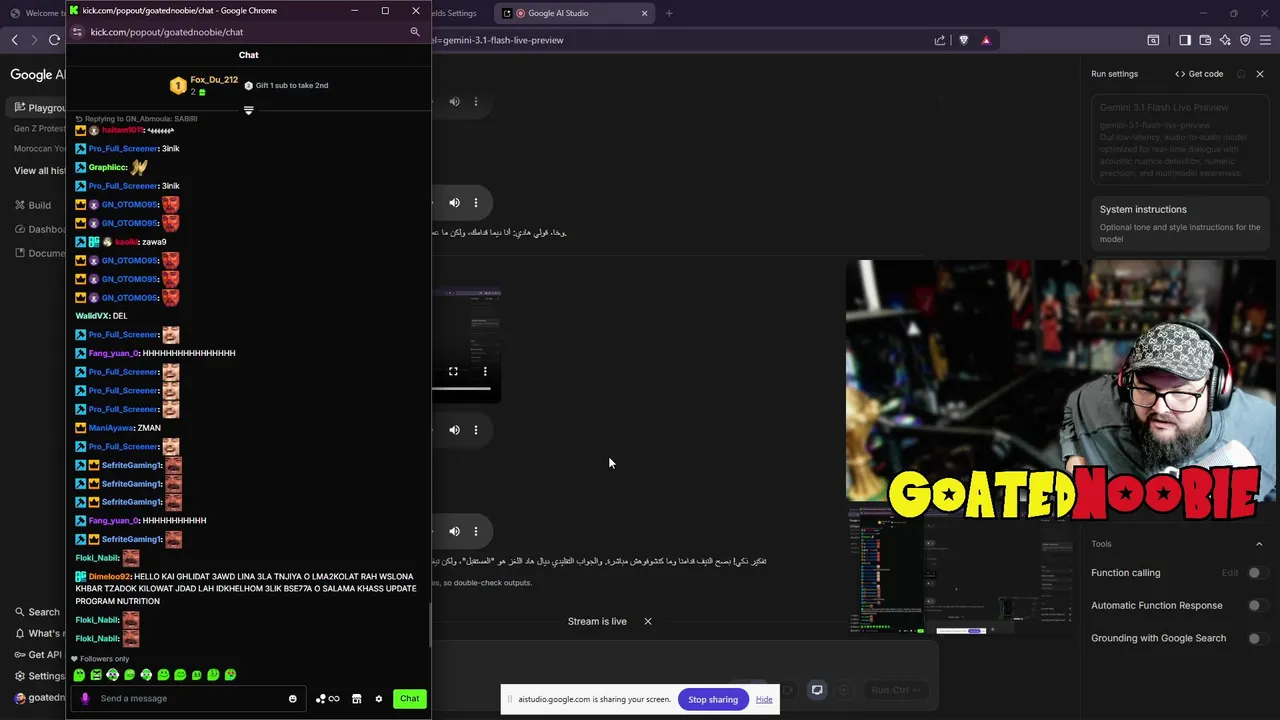Open Get API key in sidebar
The width and height of the screenshot is (1280, 720).
point(38,655)
